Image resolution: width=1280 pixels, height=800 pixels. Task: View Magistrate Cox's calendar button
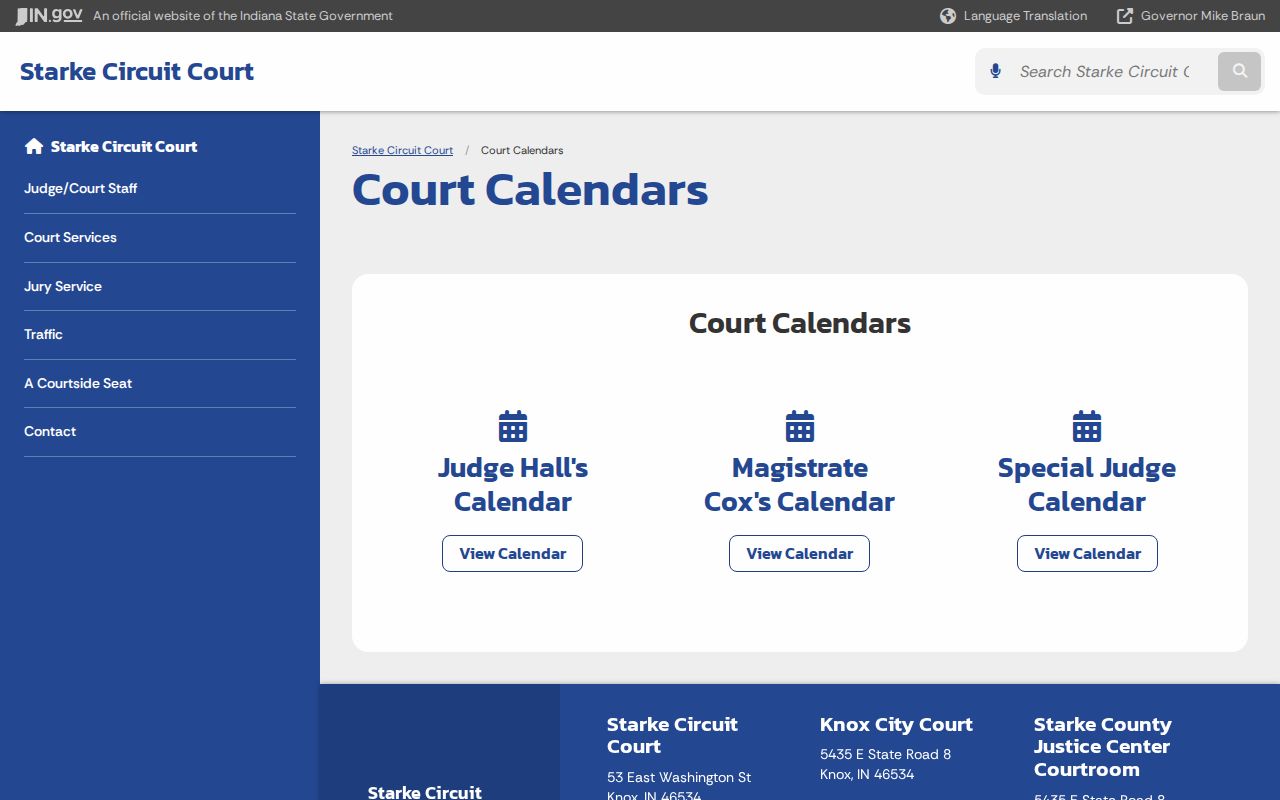click(x=799, y=554)
